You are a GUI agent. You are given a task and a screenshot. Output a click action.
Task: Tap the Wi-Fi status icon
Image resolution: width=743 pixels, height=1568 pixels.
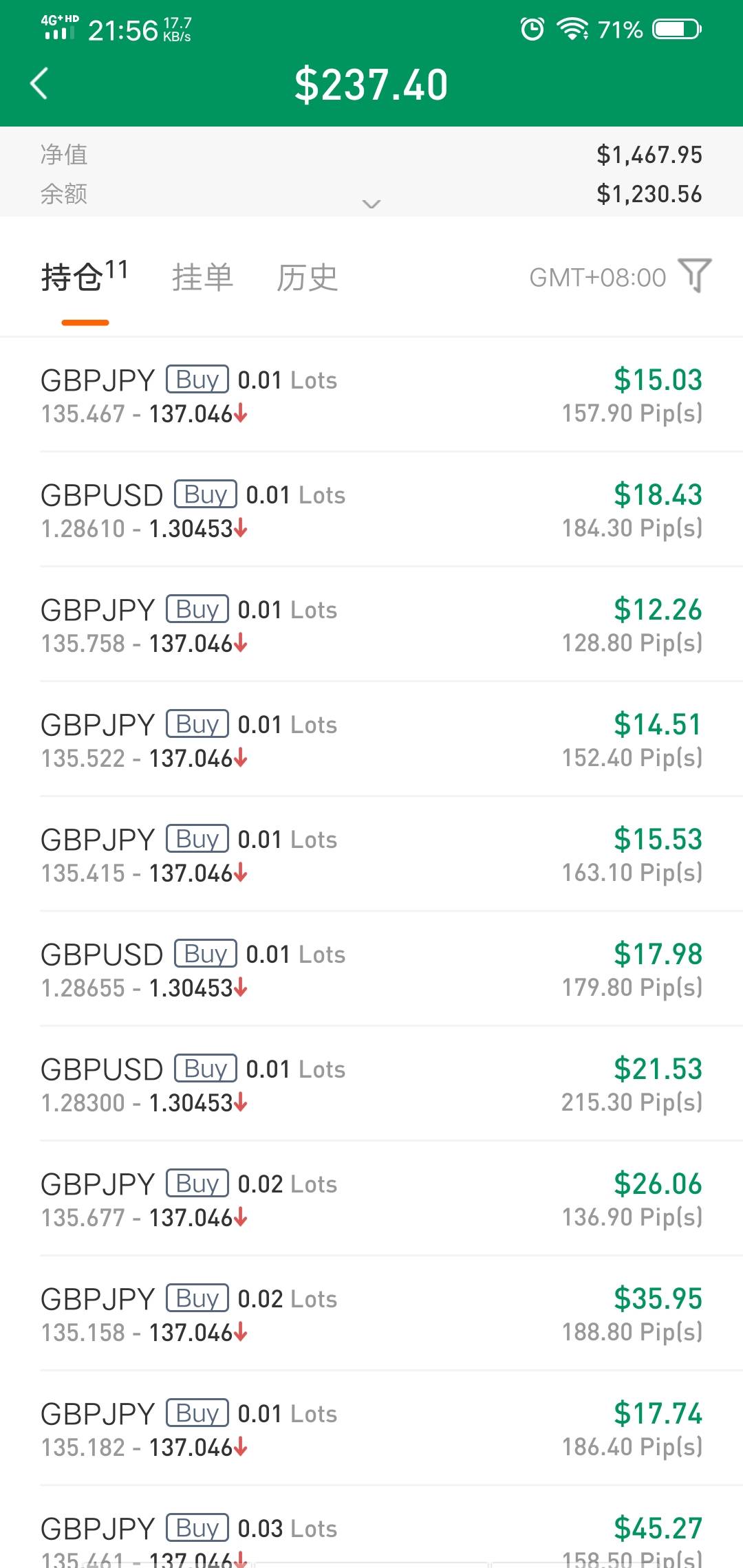572,29
